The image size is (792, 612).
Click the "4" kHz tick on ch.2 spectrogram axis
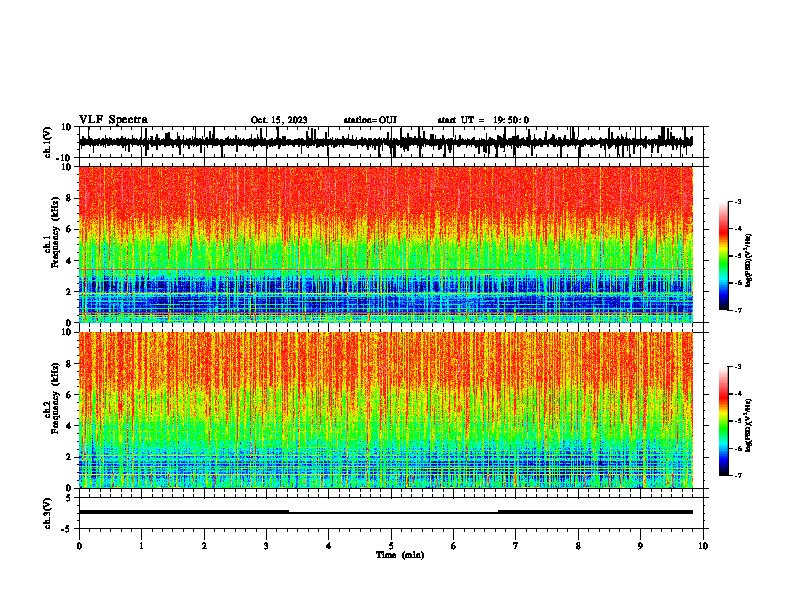tap(70, 426)
